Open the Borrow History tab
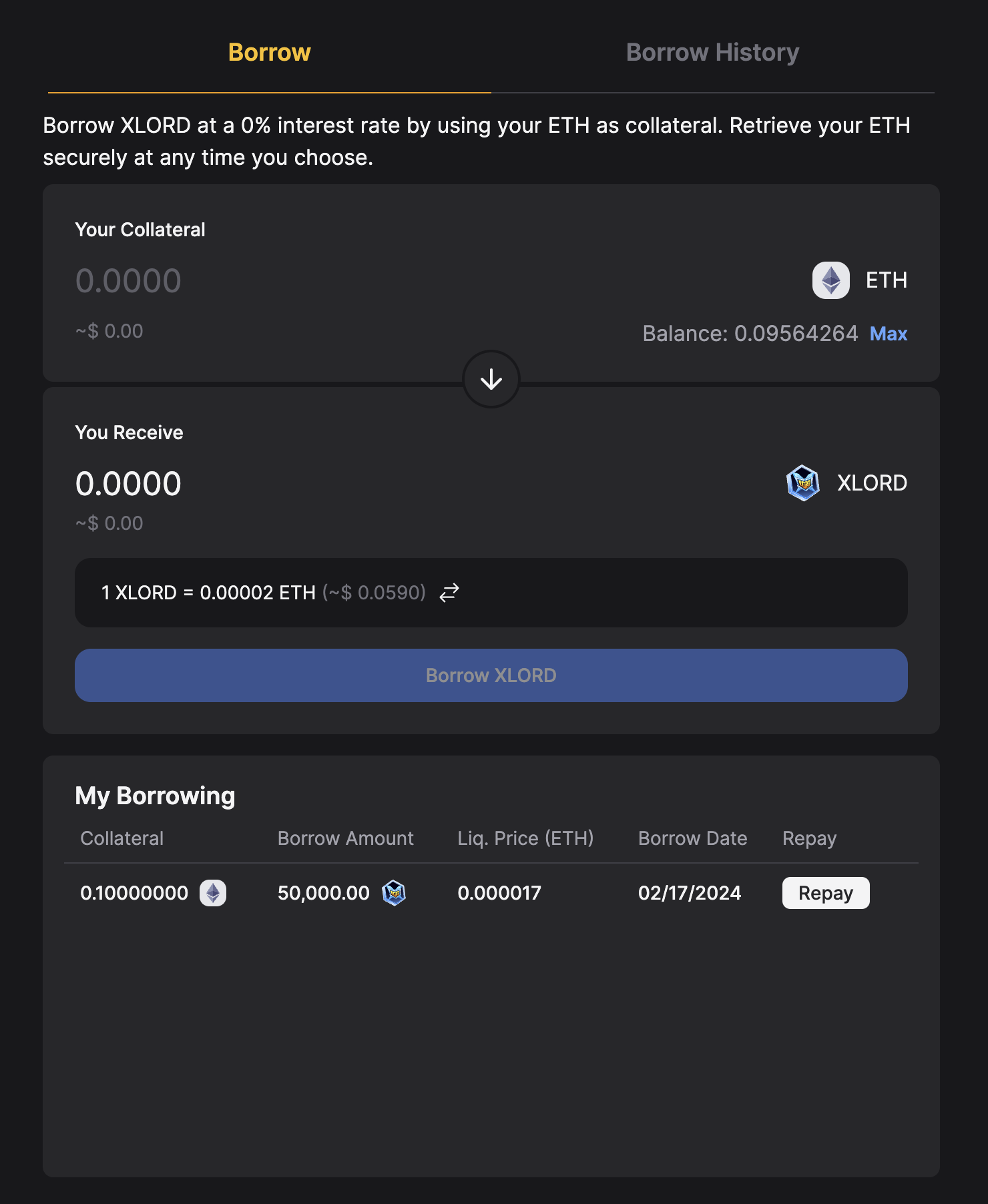Viewport: 988px width, 1204px height. [712, 53]
